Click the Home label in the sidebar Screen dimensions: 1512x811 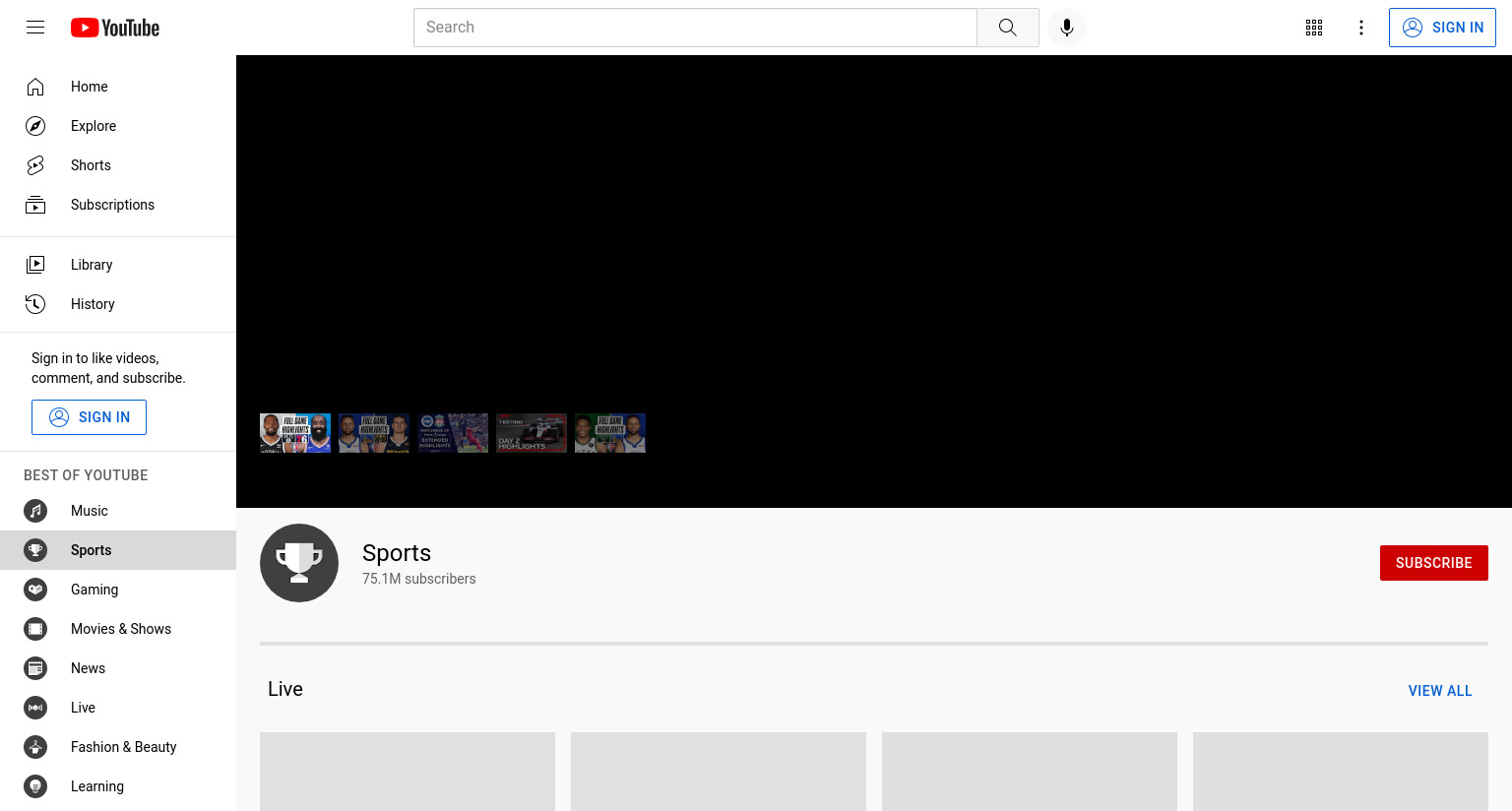(x=90, y=87)
